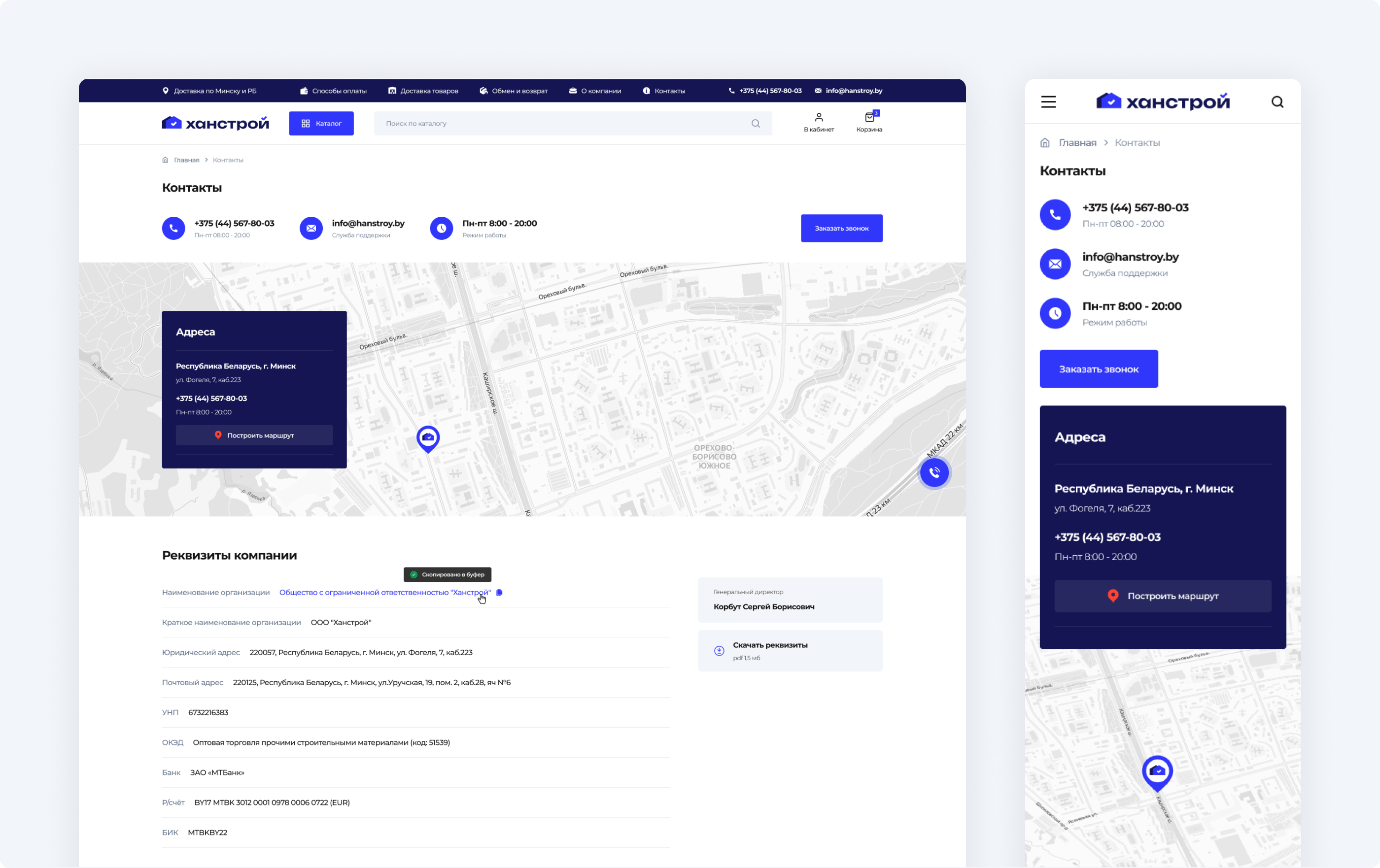Download company details via "Скачать реквизиты"
1380x868 pixels.
click(770, 645)
